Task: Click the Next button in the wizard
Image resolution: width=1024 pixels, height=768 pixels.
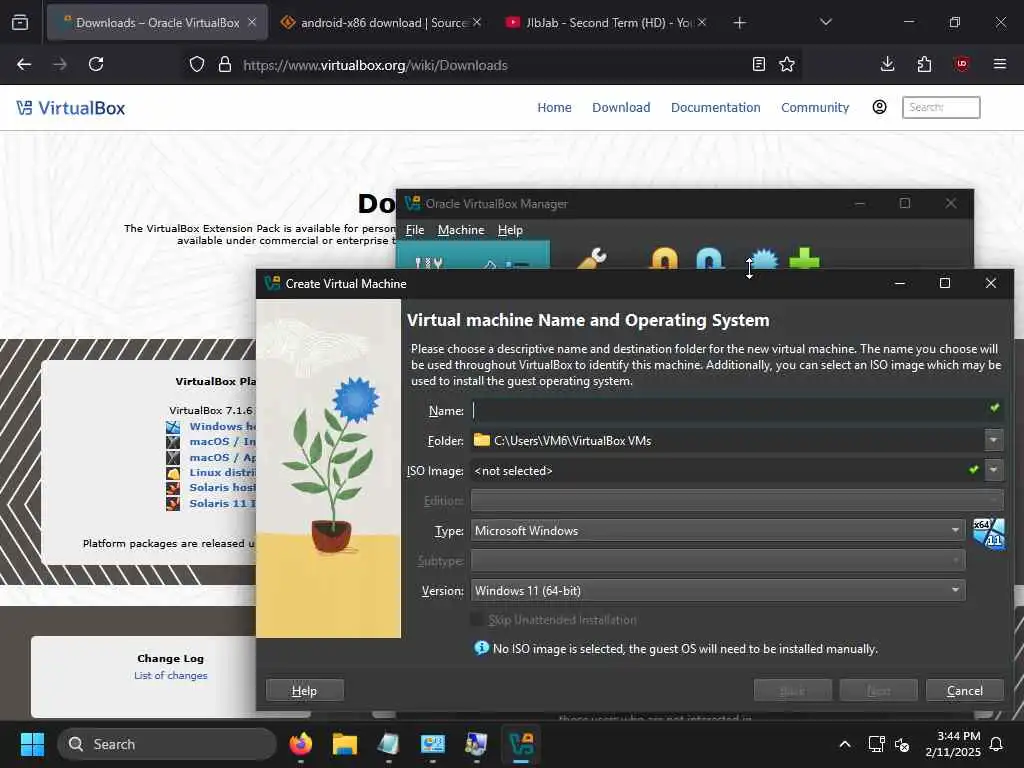Action: click(878, 690)
